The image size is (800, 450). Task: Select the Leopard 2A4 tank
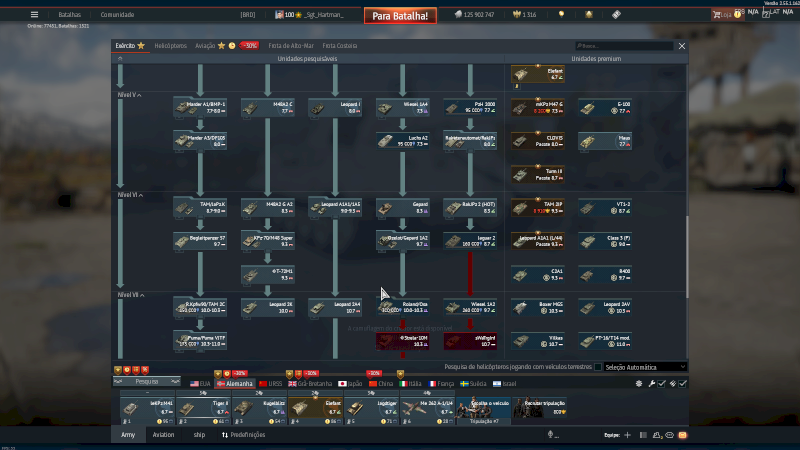point(335,307)
